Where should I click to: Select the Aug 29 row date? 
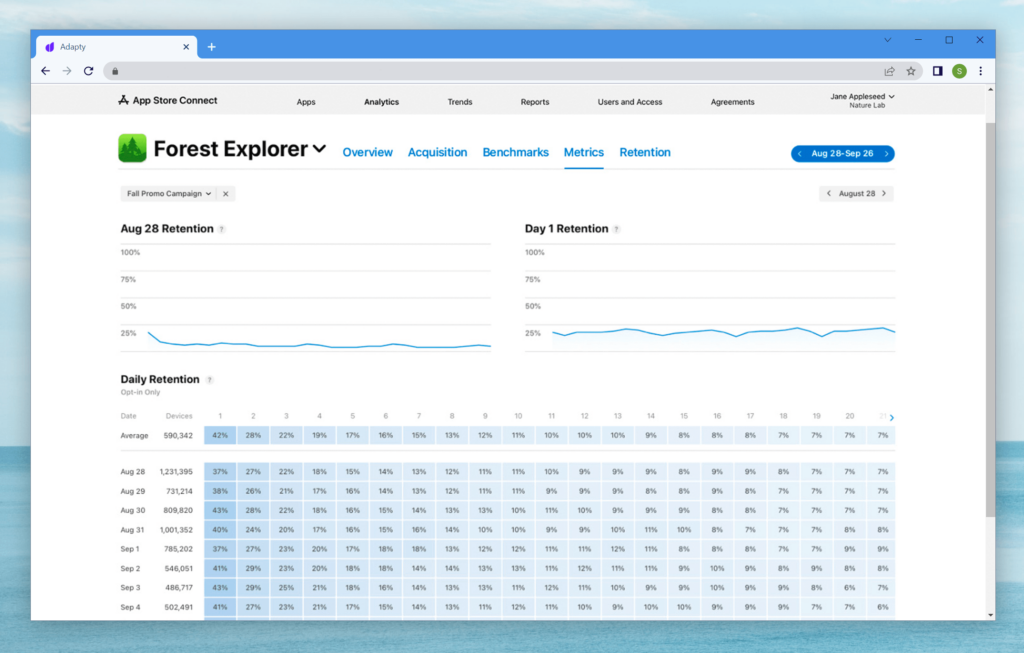(133, 492)
